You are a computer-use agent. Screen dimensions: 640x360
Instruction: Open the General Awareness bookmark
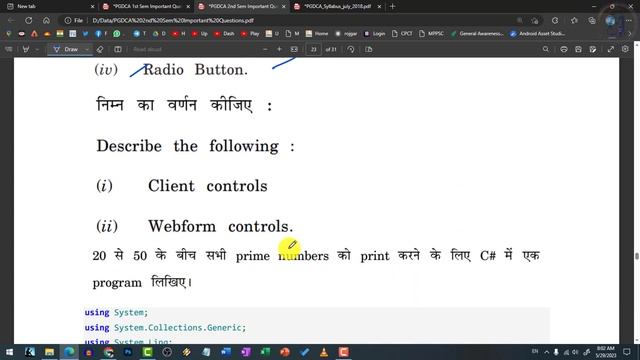477,34
